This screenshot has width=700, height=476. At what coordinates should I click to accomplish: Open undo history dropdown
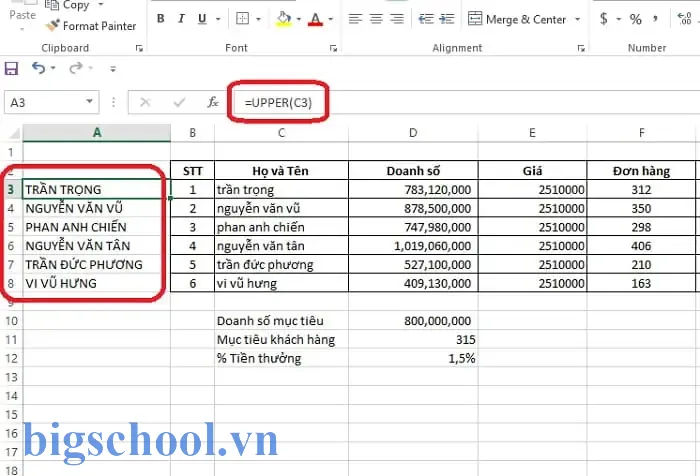(53, 68)
